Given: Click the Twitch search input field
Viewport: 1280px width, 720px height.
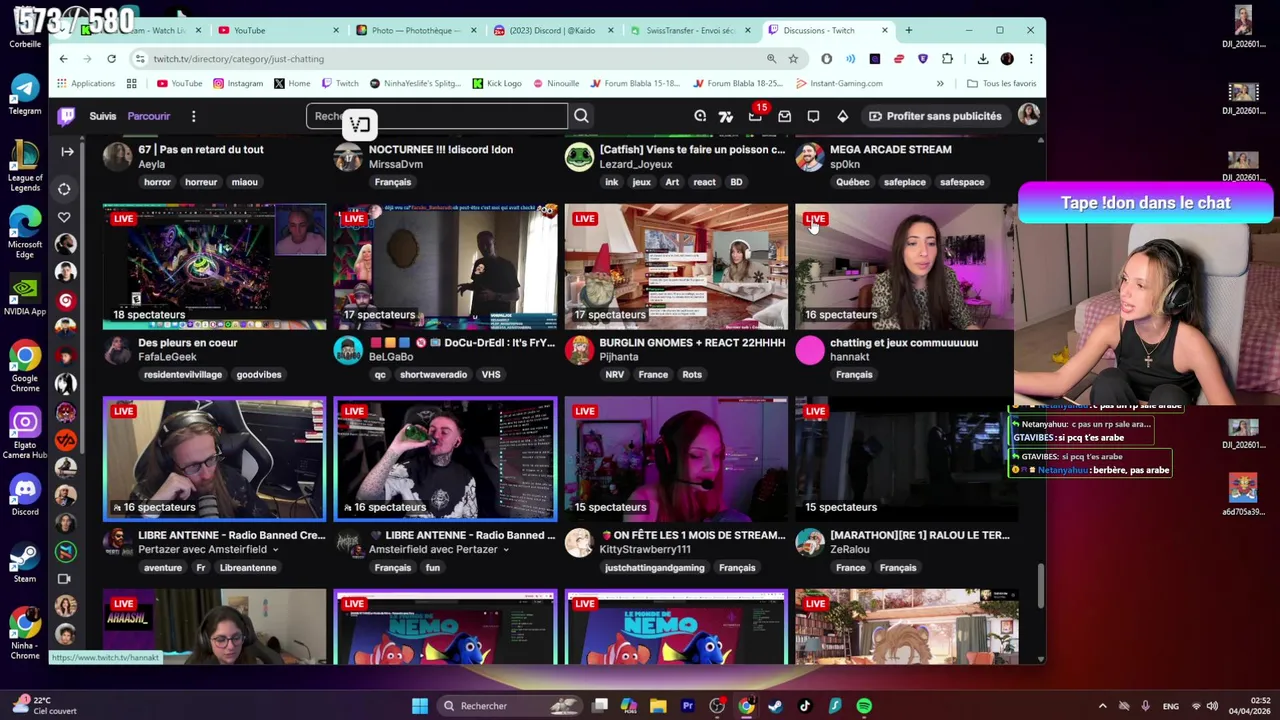Looking at the screenshot, I should [437, 116].
